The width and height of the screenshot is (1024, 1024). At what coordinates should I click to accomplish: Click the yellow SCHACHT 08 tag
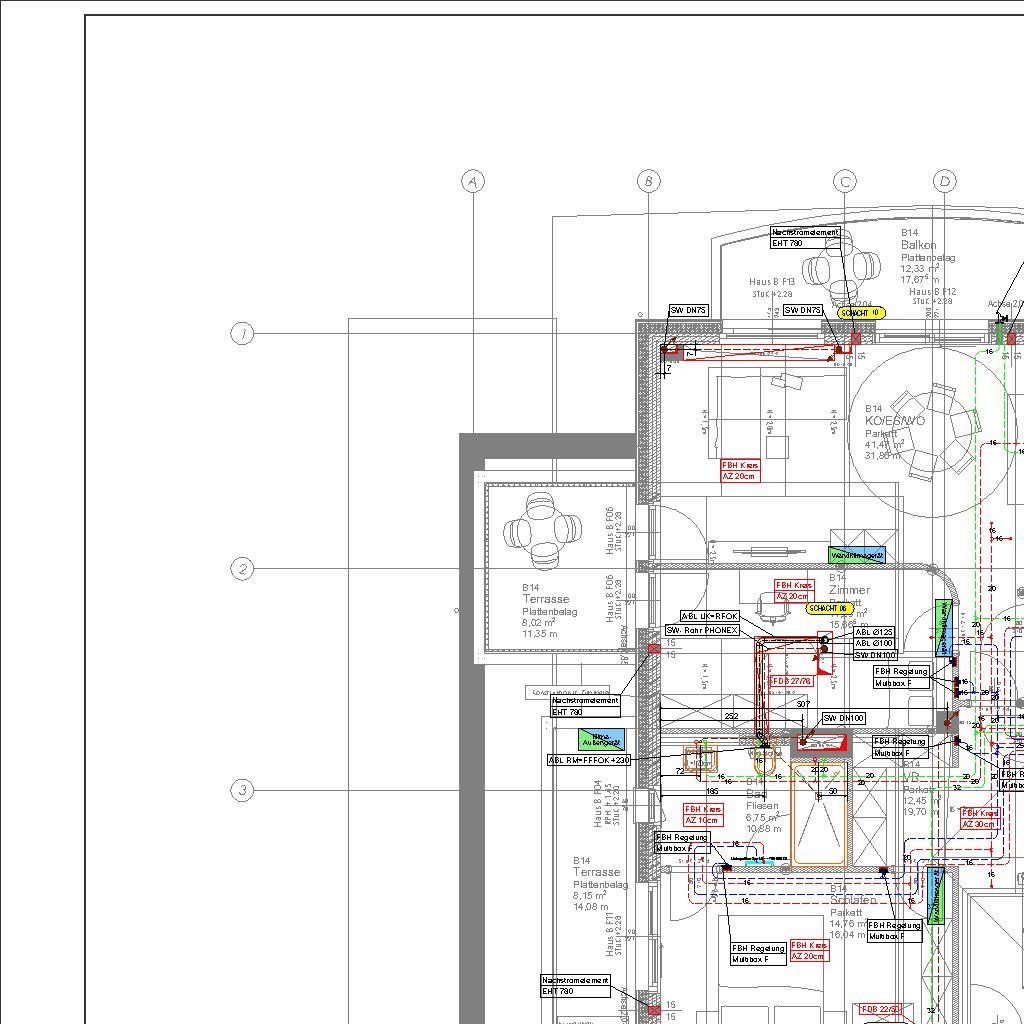(x=829, y=608)
